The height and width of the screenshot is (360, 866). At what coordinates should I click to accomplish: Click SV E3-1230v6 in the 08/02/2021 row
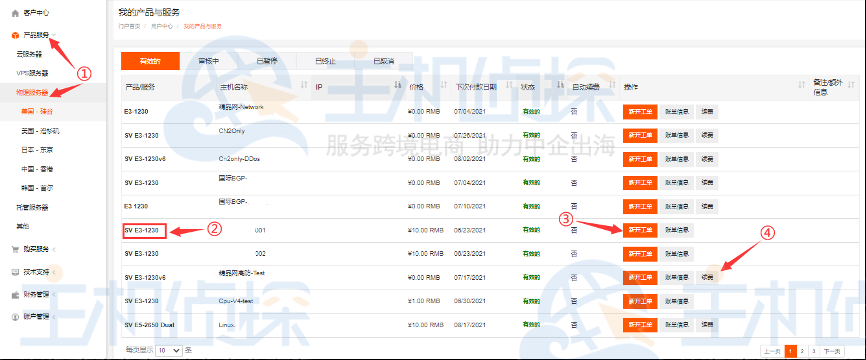pos(145,159)
